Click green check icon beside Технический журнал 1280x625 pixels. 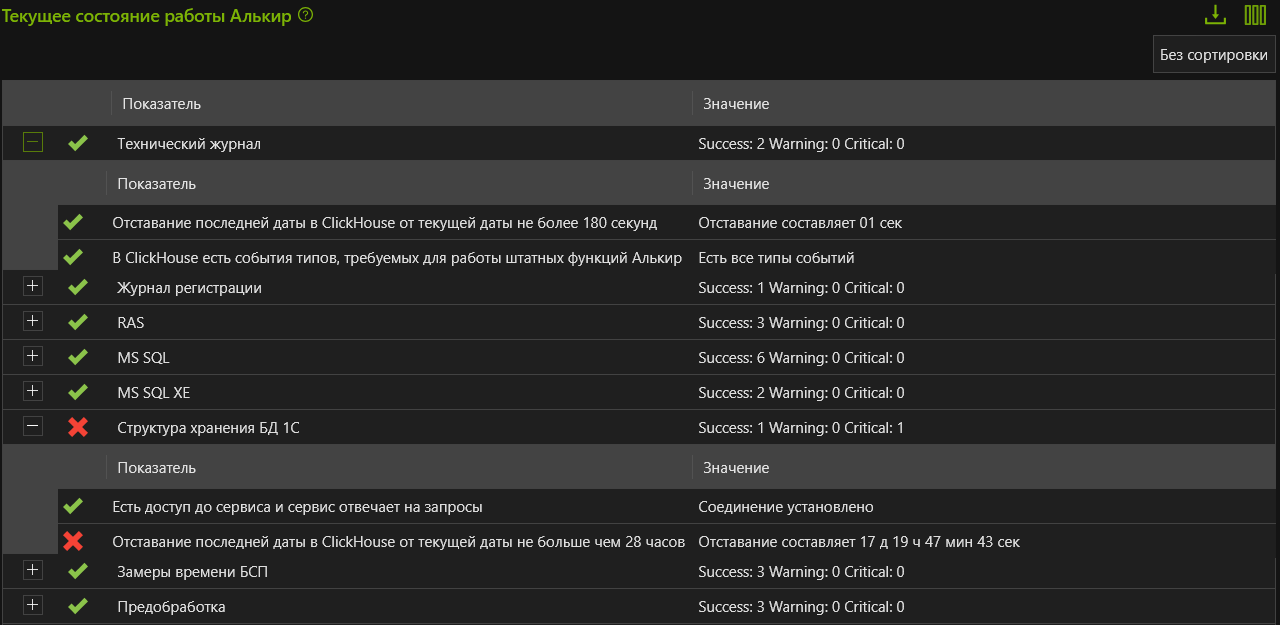click(78, 143)
